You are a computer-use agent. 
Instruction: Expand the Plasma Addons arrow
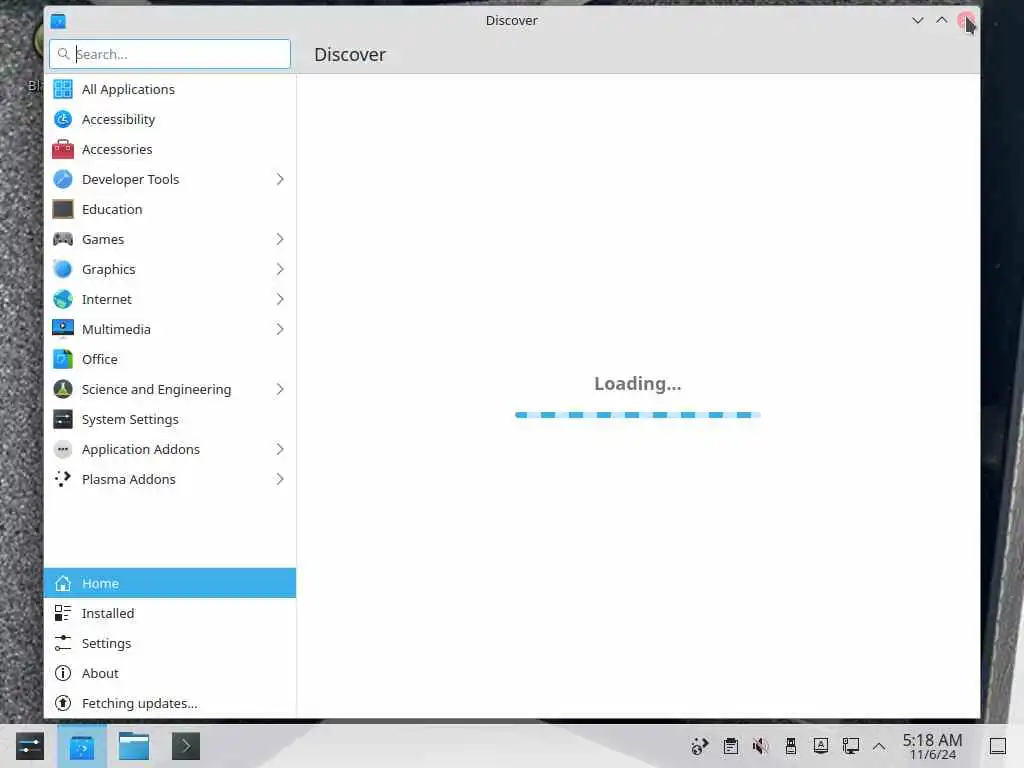(280, 479)
